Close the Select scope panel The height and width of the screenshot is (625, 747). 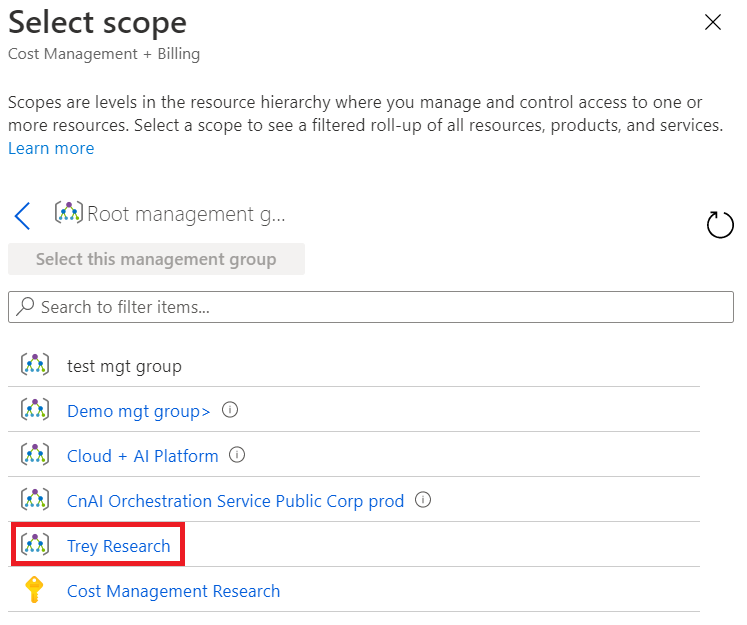pyautogui.click(x=713, y=23)
